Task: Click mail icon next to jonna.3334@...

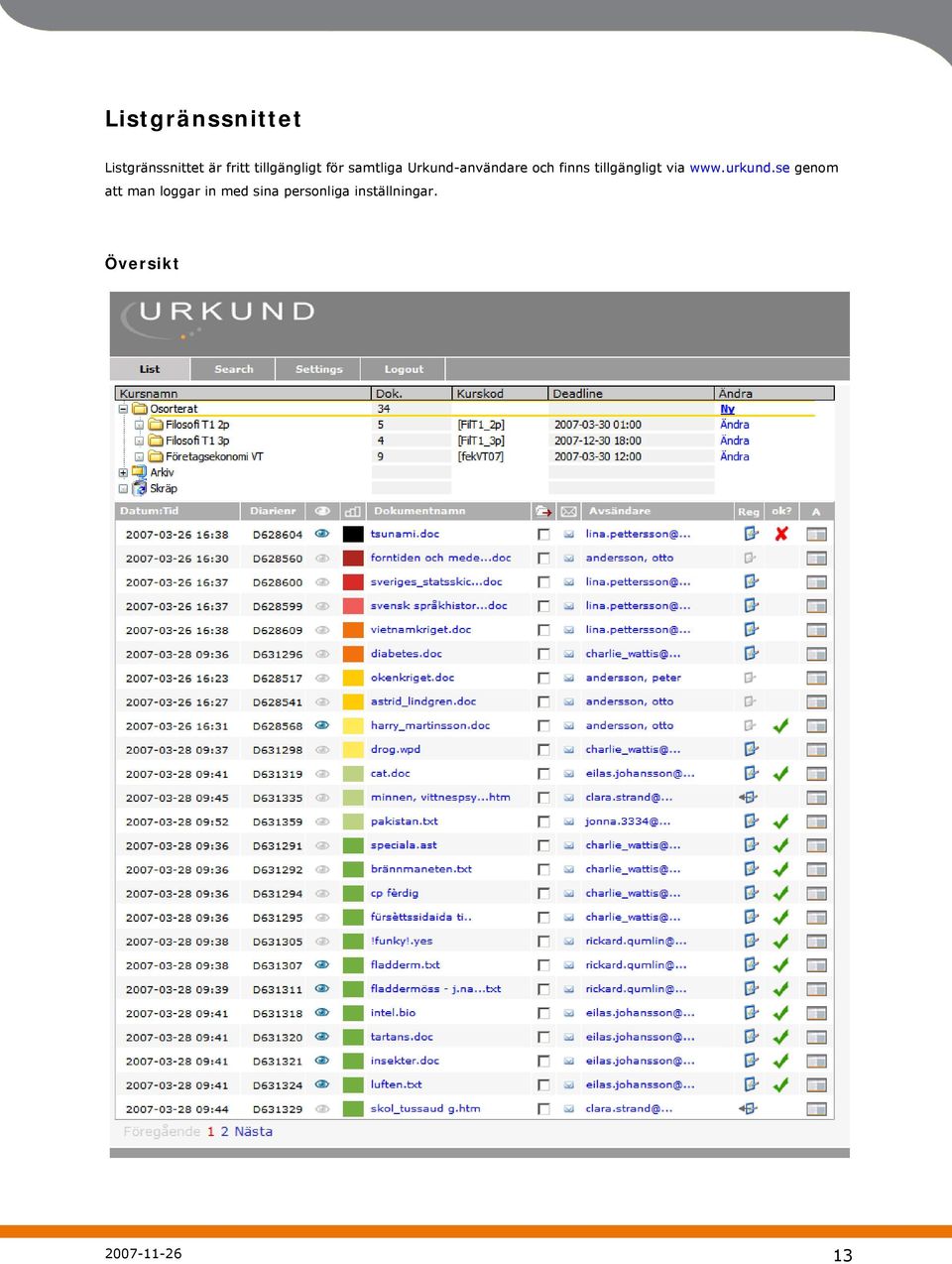Action: click(x=569, y=822)
